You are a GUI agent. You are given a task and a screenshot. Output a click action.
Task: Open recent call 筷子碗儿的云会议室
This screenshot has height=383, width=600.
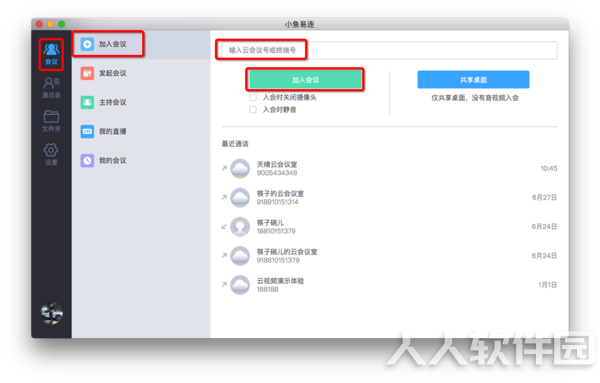coord(389,256)
